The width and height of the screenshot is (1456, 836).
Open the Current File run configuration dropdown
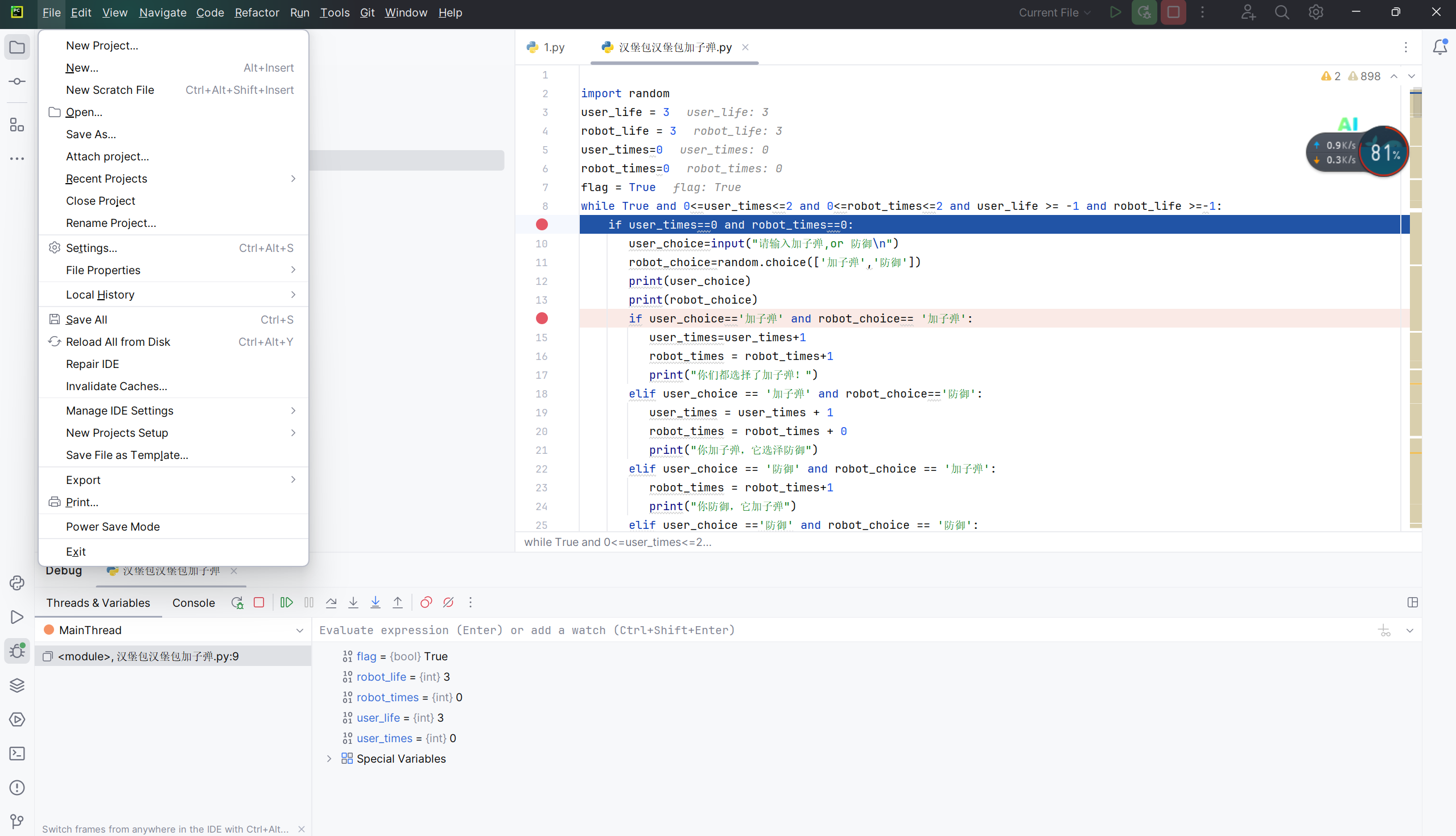coord(1054,13)
